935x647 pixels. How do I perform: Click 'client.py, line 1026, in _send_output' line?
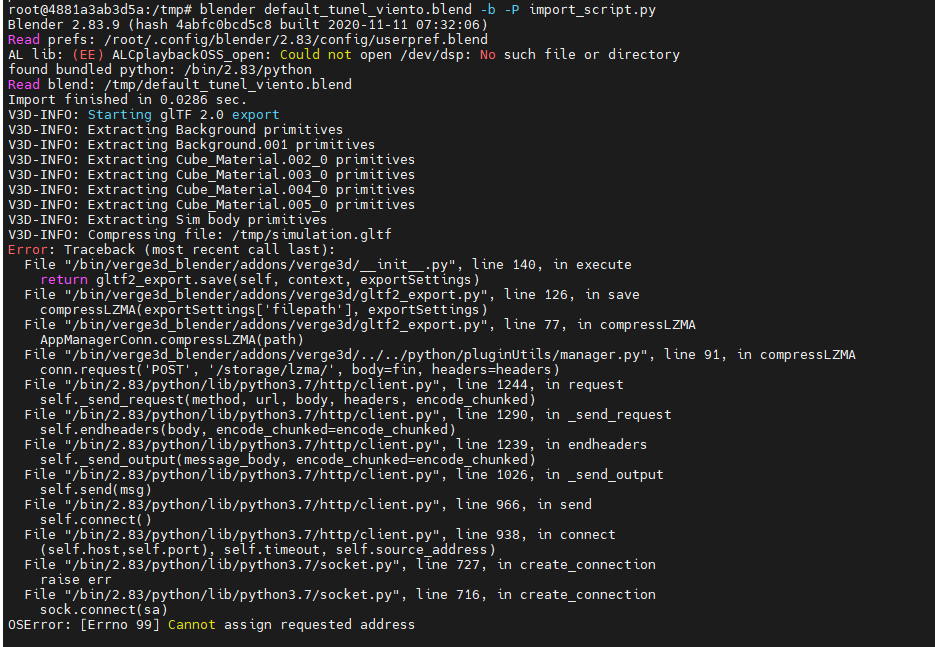343,474
